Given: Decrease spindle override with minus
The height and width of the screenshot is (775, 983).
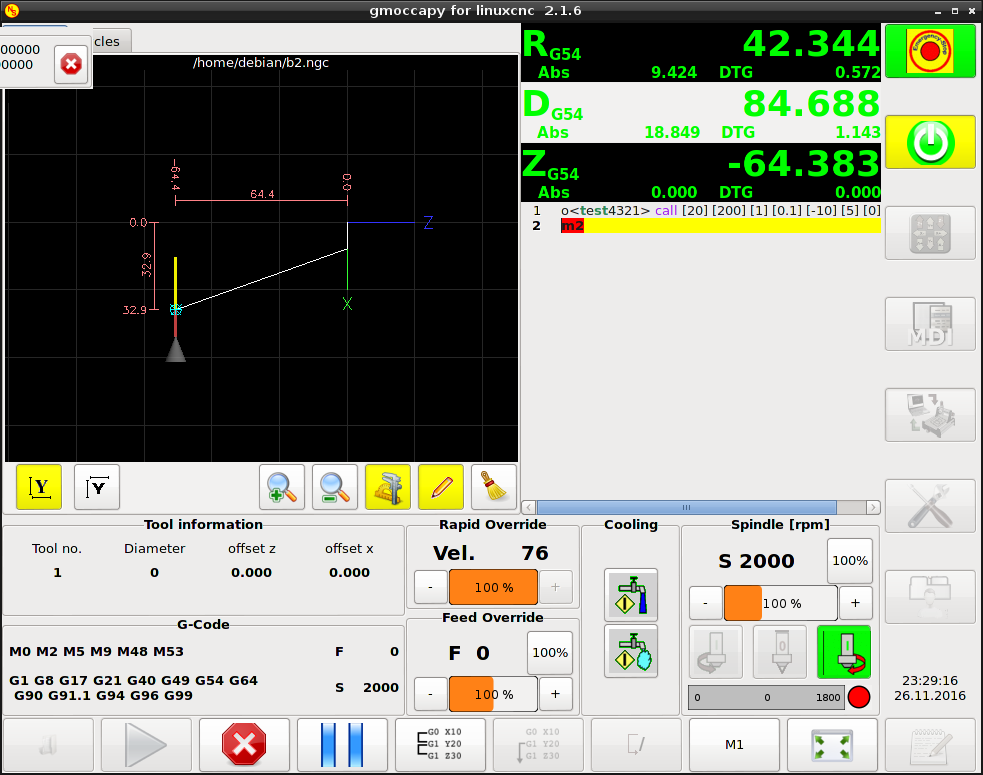Looking at the screenshot, I should click(x=705, y=603).
